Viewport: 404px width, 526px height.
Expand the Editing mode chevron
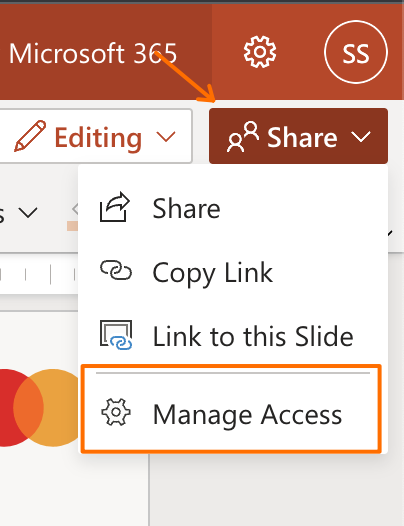tap(166, 137)
